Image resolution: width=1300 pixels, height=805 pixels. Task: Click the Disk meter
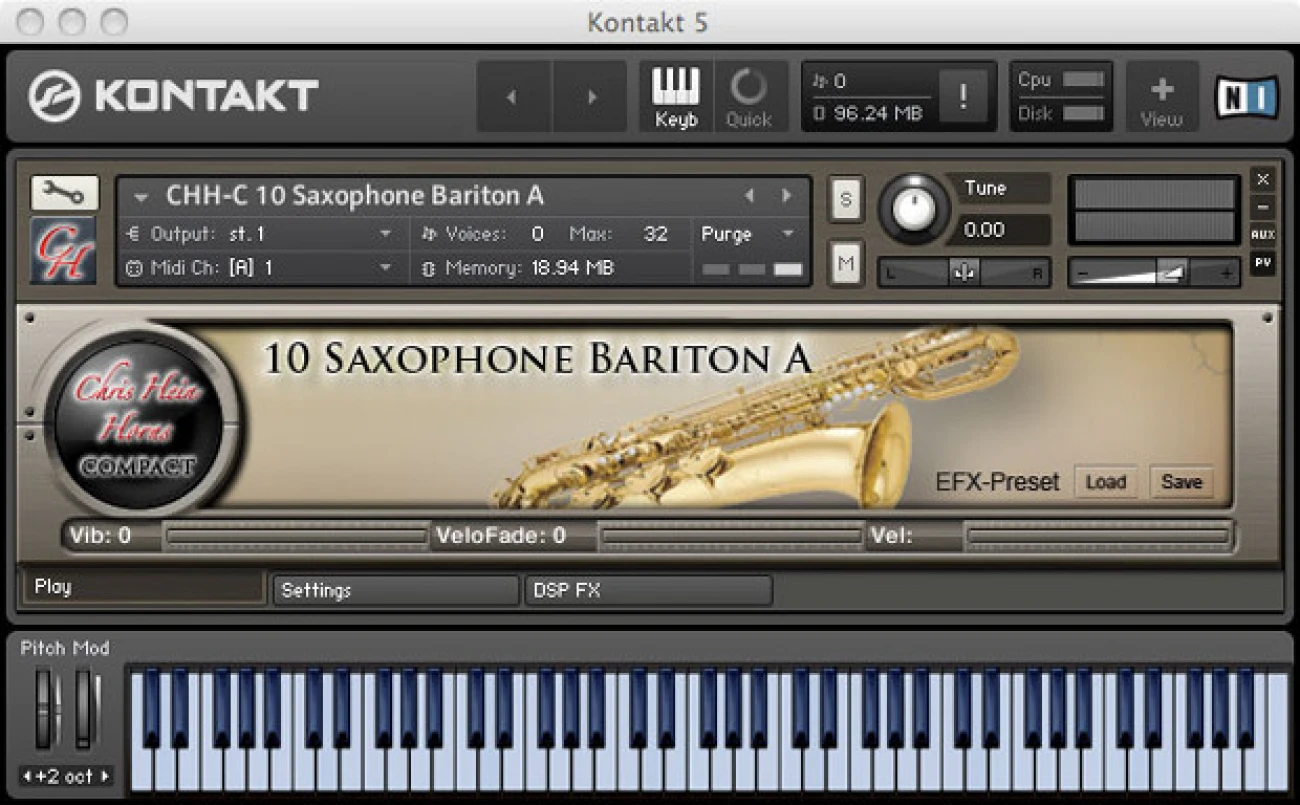(1082, 113)
